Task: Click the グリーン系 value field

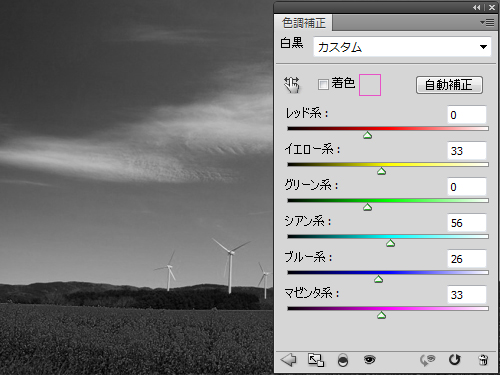Action: point(466,187)
